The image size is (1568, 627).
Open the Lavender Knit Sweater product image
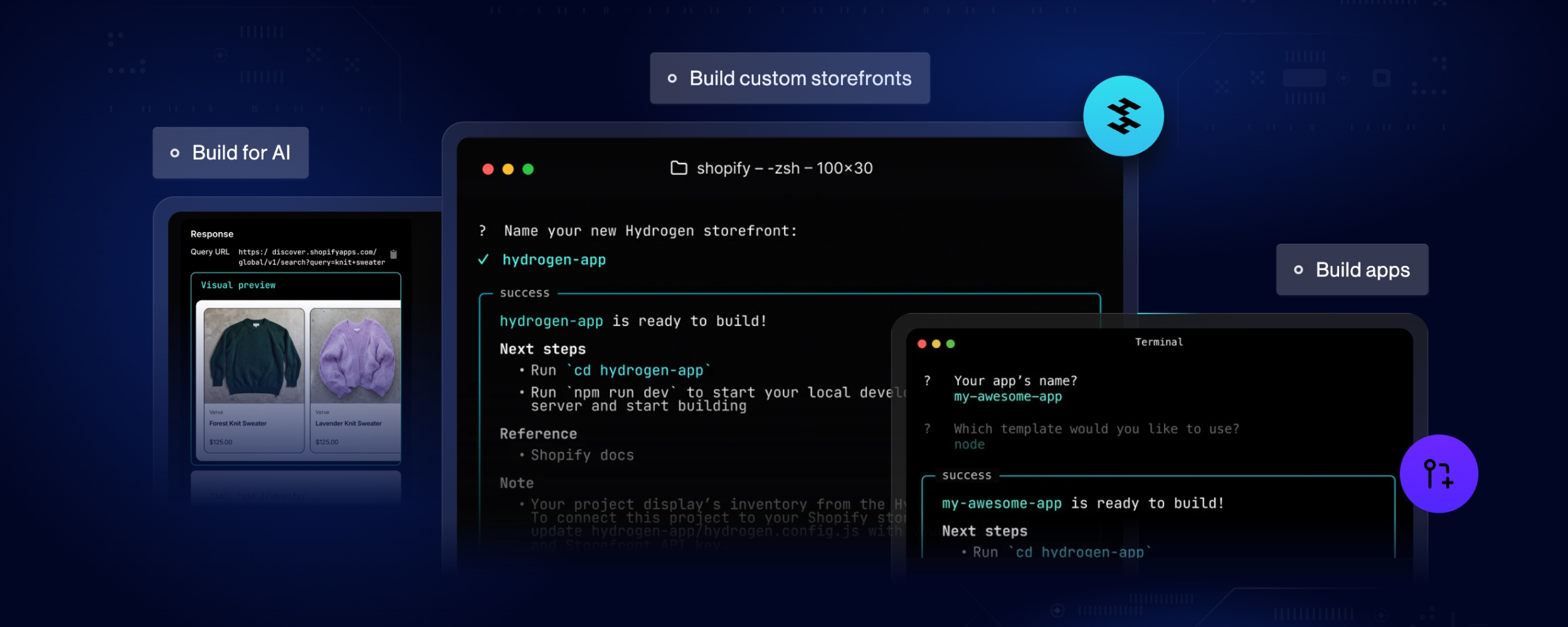tap(355, 356)
